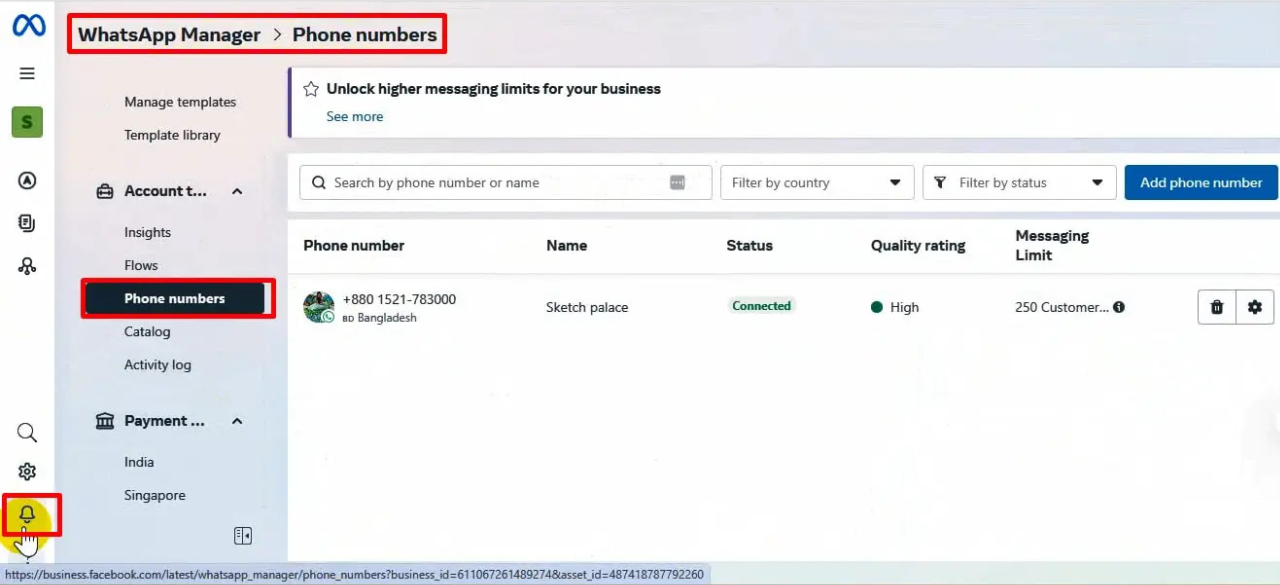This screenshot has width=1280, height=585.
Task: Focus the search by phone number field
Action: pos(505,183)
